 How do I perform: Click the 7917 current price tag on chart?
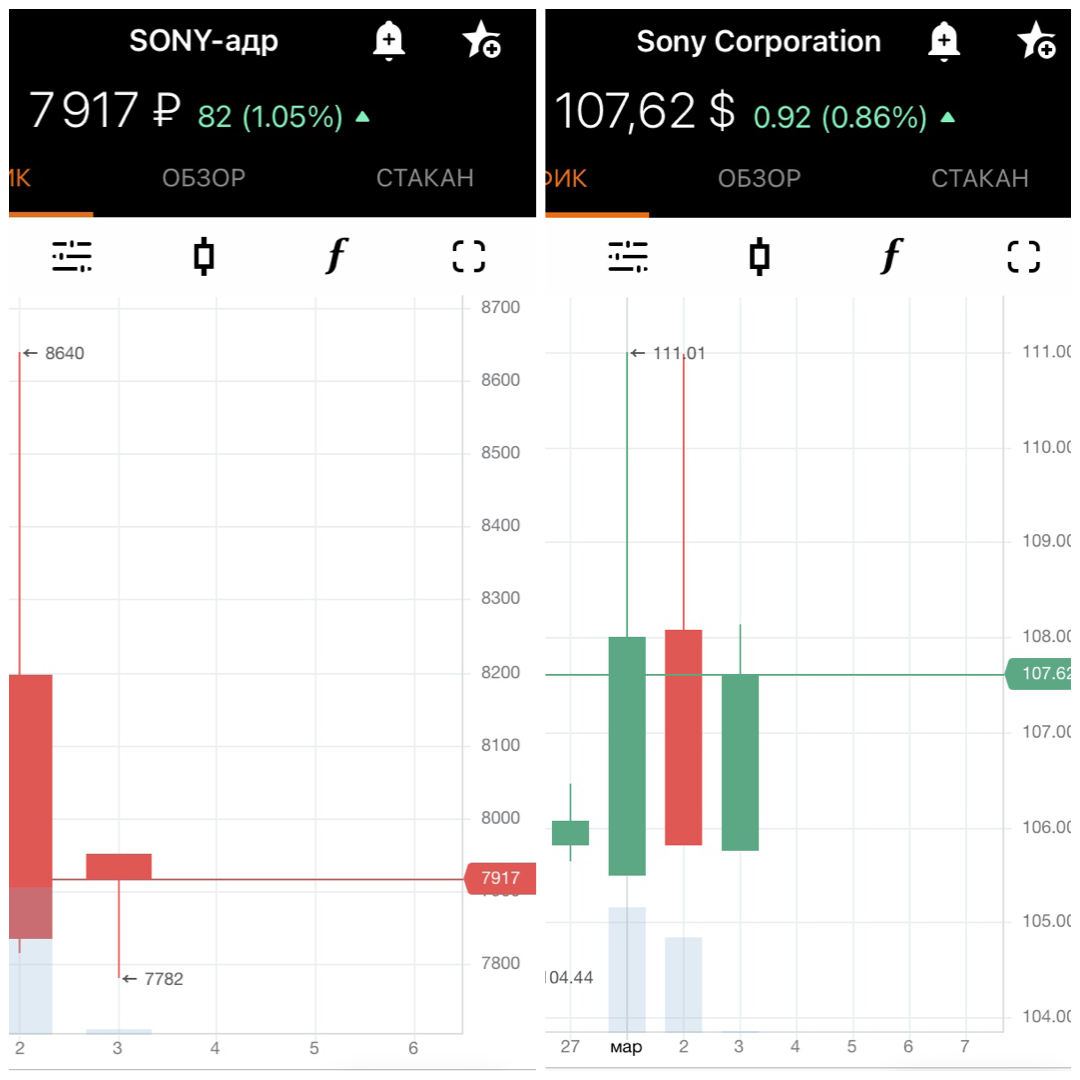[x=500, y=878]
